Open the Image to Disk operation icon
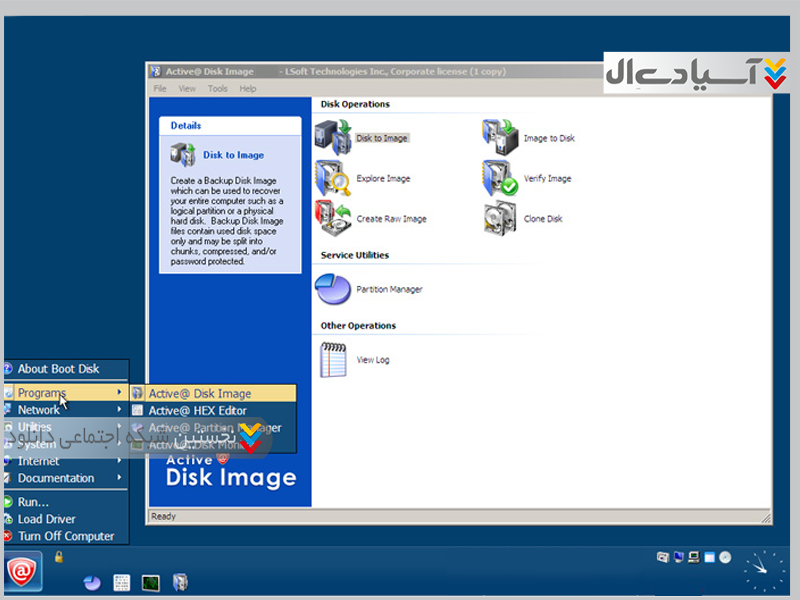This screenshot has width=800, height=600. 500,137
